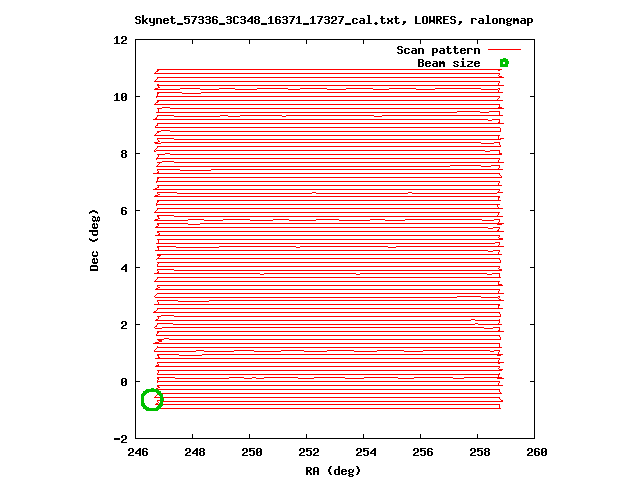
Task: Click the 'RA (deg)' axis label
Action: 333,471
